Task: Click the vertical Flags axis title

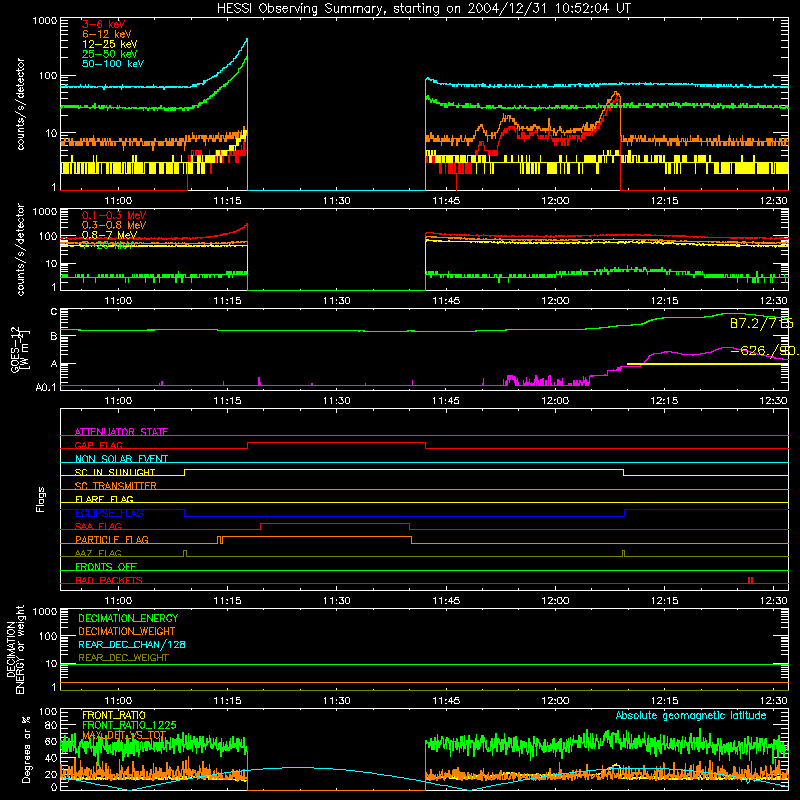Action: pyautogui.click(x=41, y=499)
